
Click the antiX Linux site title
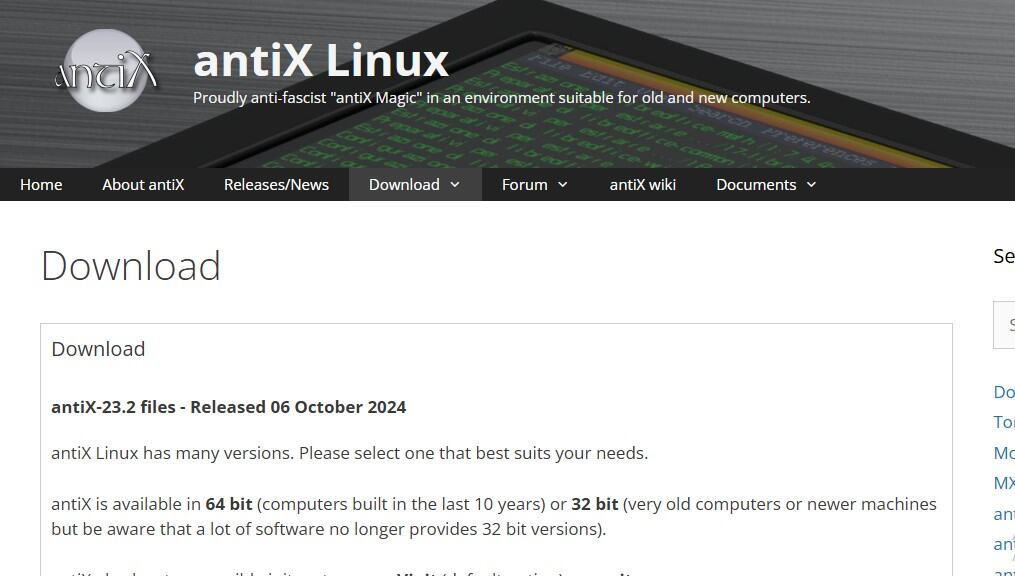click(x=321, y=61)
